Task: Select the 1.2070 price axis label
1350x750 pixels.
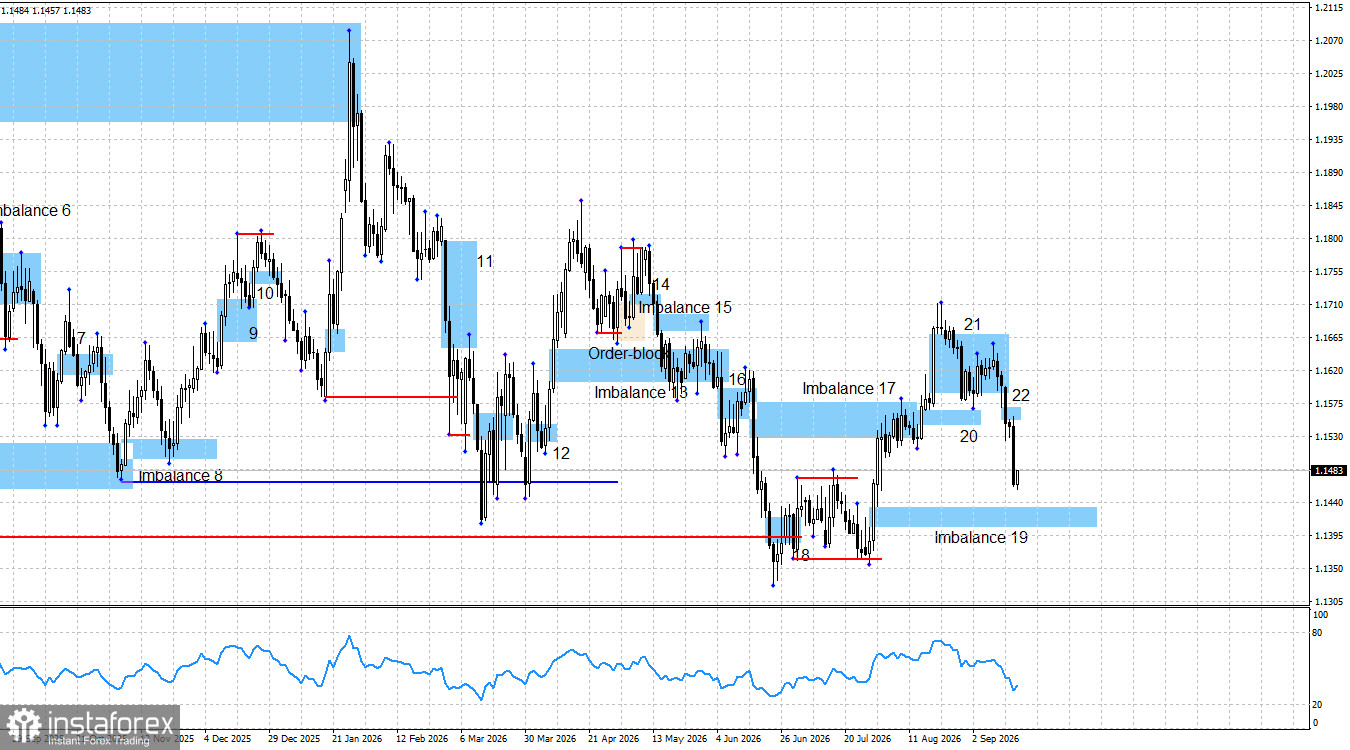Action: point(1327,41)
